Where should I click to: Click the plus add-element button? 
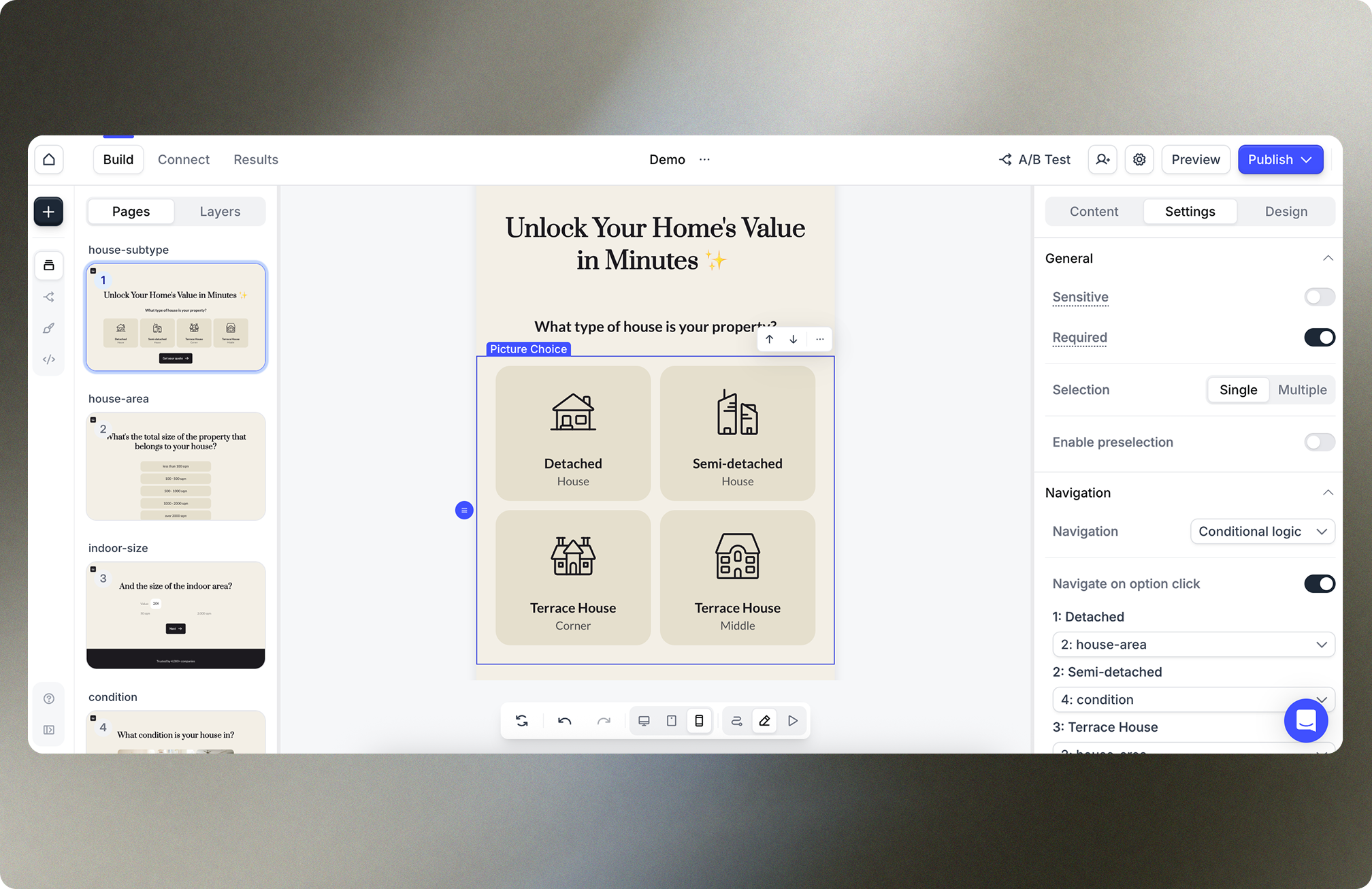coord(49,212)
